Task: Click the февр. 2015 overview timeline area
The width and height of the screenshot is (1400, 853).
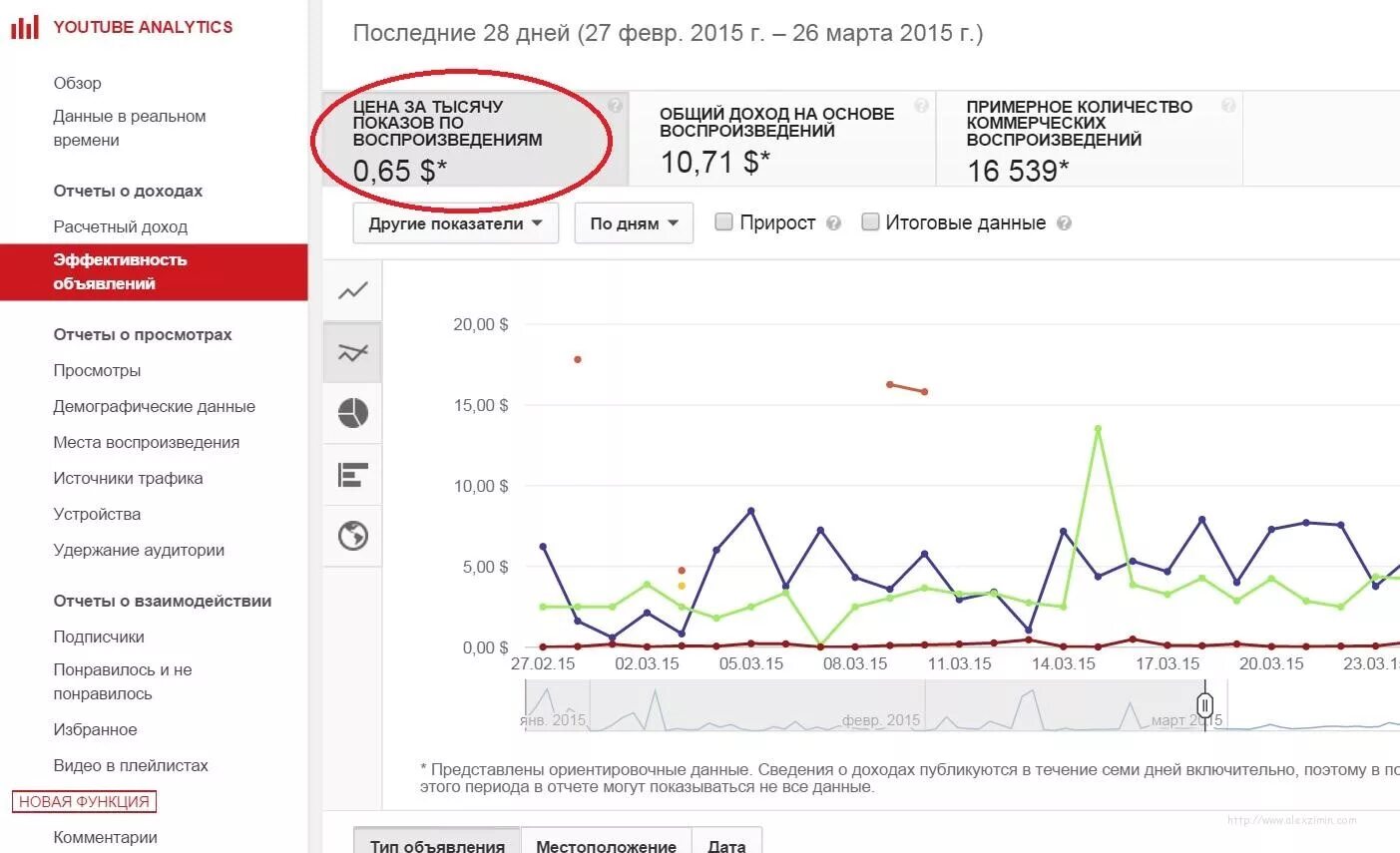Action: click(x=881, y=719)
